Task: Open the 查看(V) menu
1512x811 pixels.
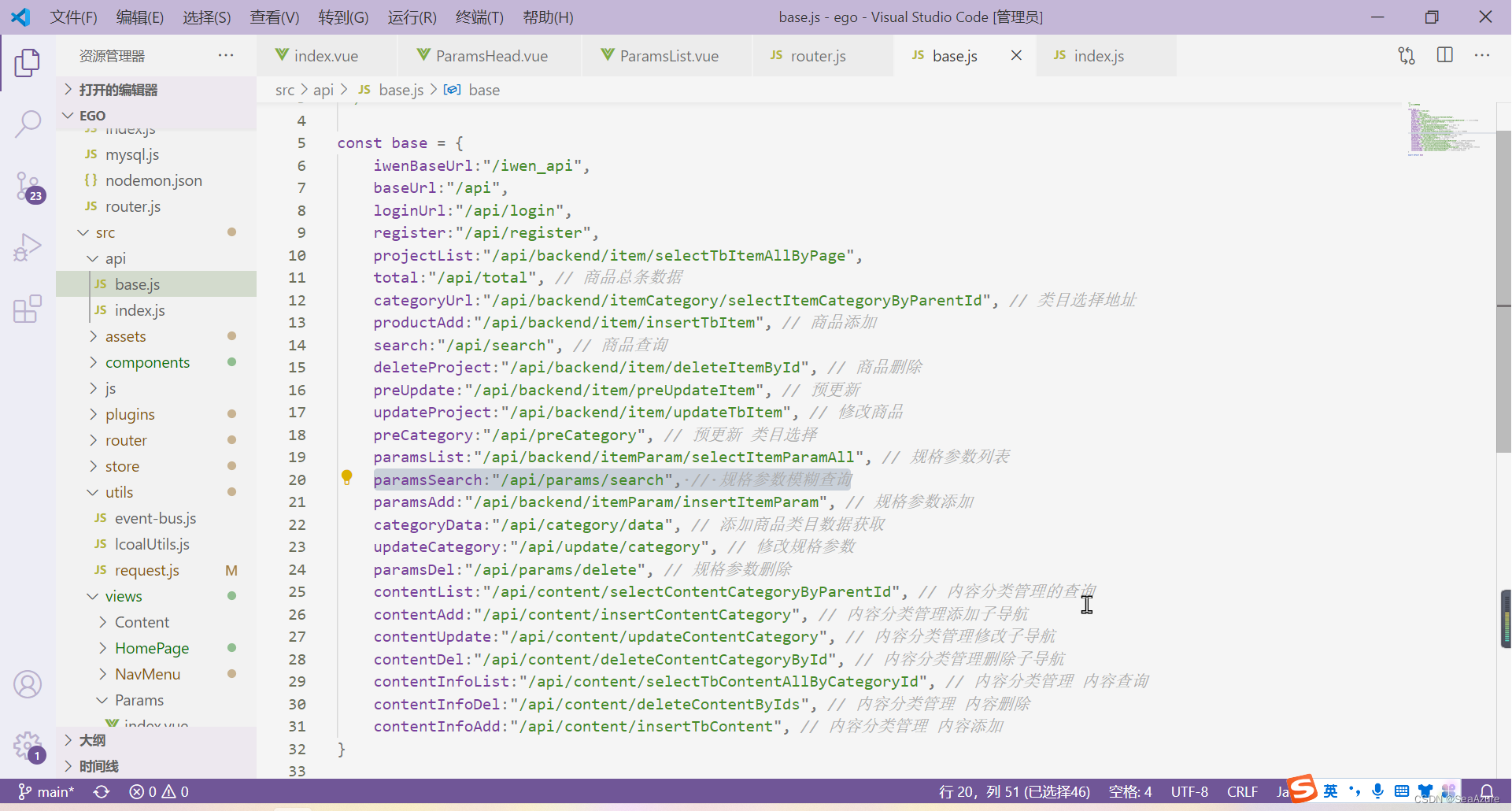Action: pos(275,17)
